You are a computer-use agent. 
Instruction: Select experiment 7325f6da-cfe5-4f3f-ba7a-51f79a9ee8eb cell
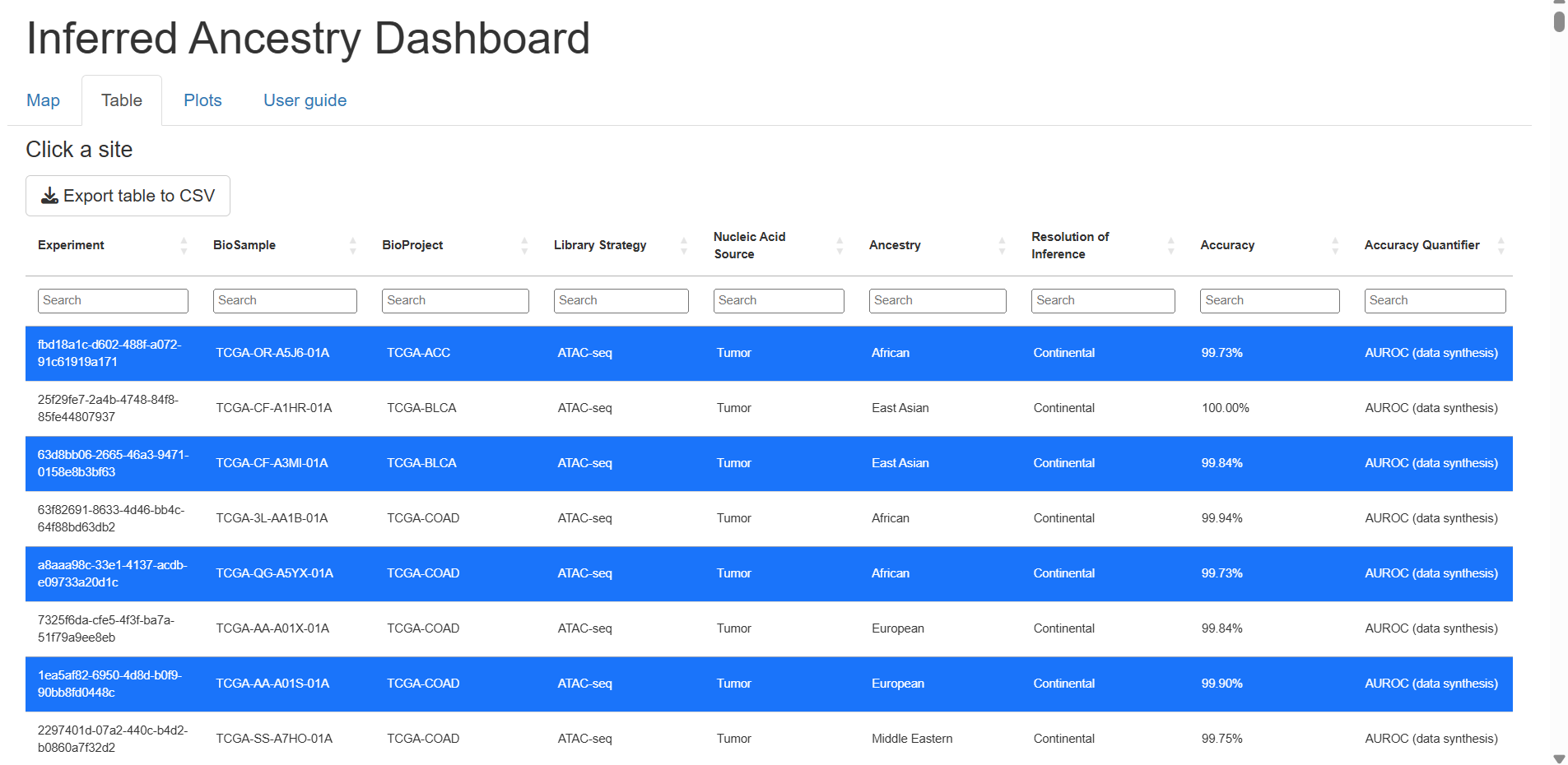105,628
